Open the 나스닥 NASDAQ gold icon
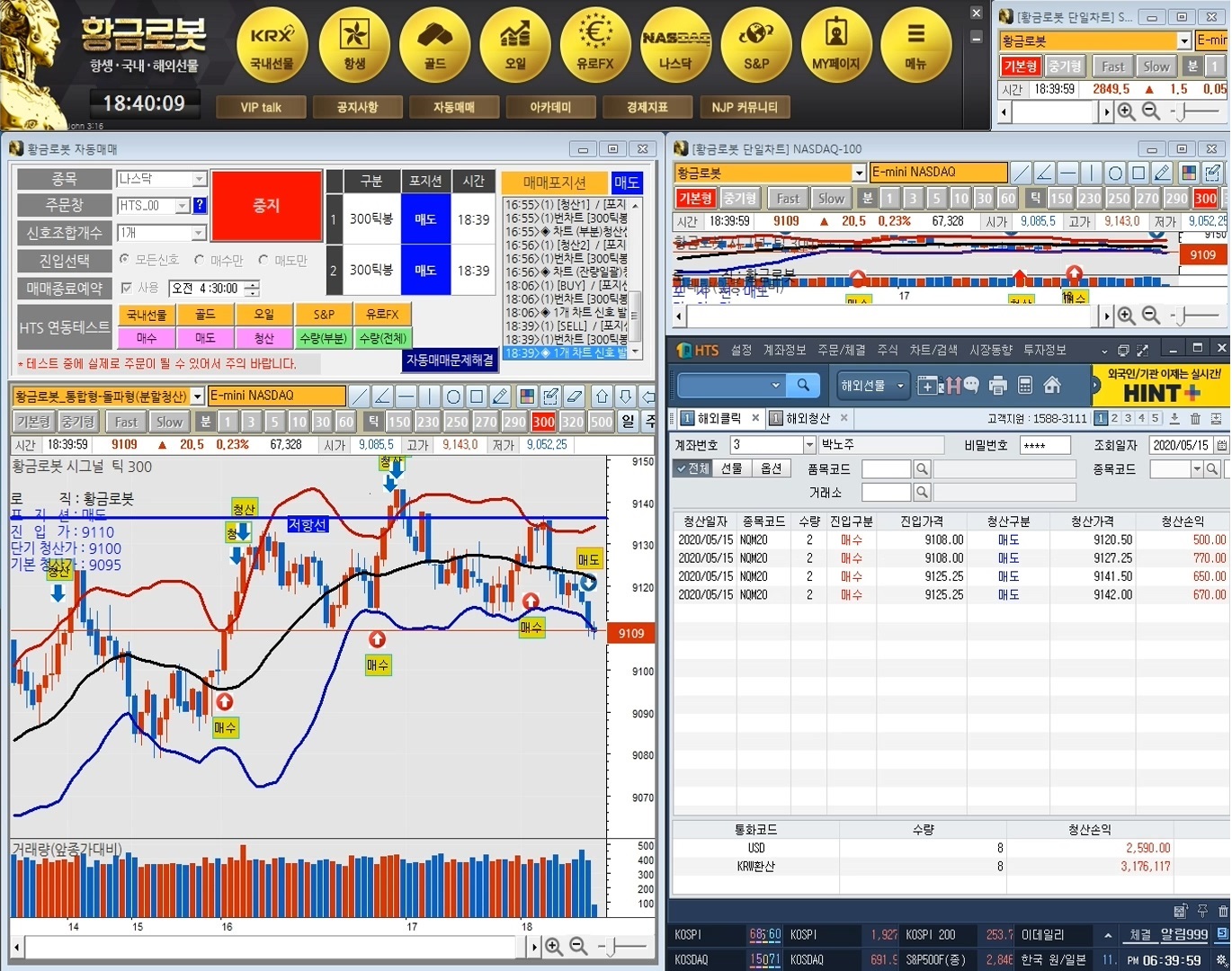Image resolution: width=1232 pixels, height=971 pixels. pyautogui.click(x=675, y=44)
